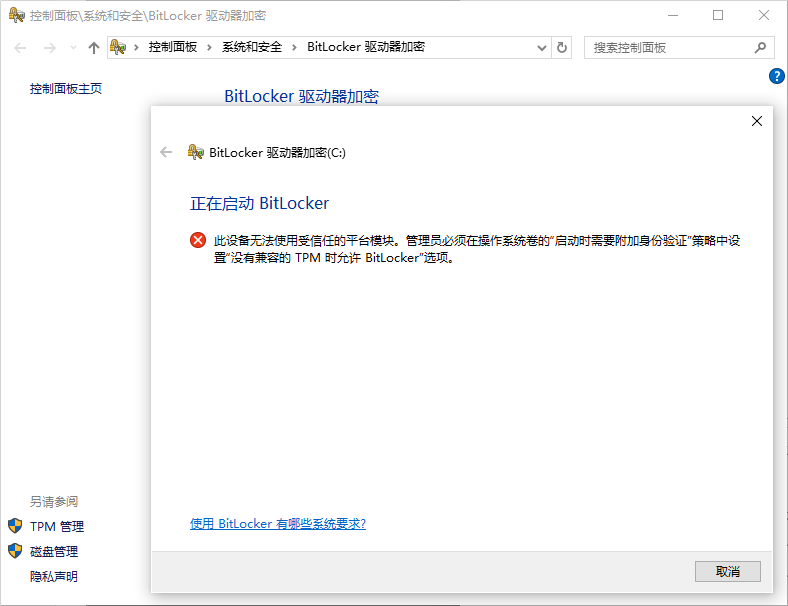This screenshot has height=606, width=788.
Task: Click the search magnifier icon
Action: point(760,48)
